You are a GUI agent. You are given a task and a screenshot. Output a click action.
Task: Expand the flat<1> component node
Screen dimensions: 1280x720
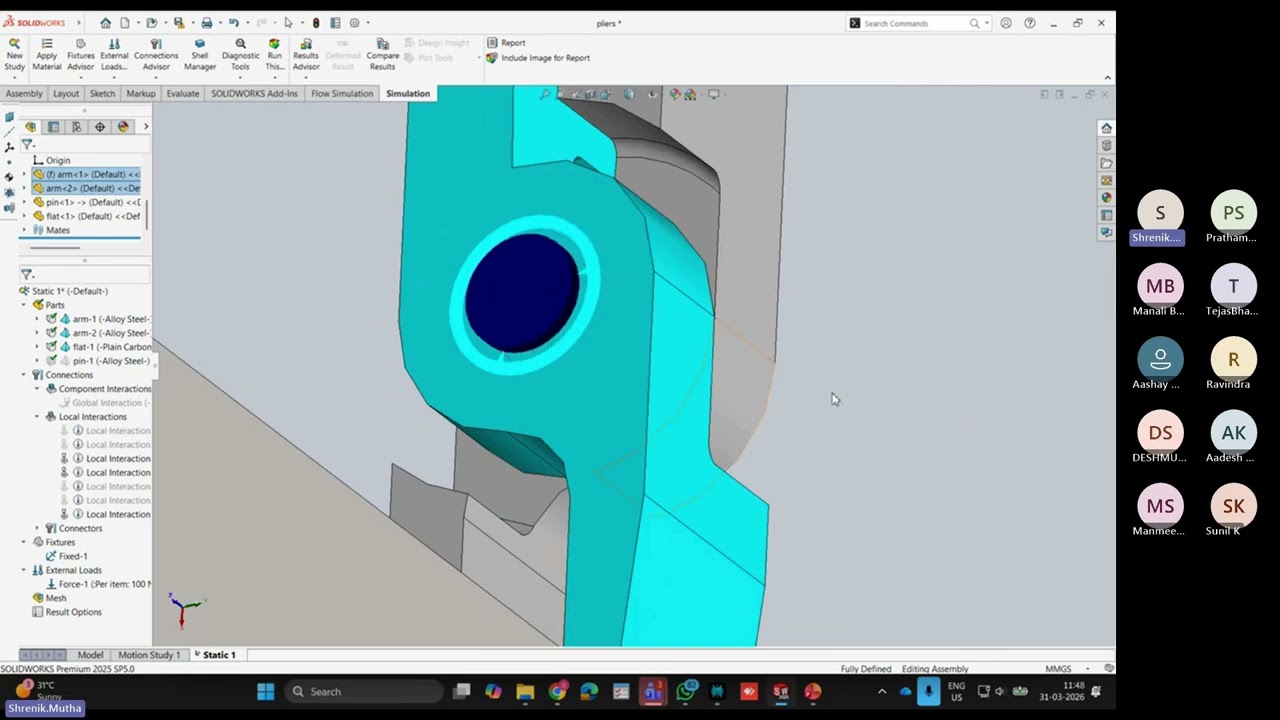(x=24, y=216)
